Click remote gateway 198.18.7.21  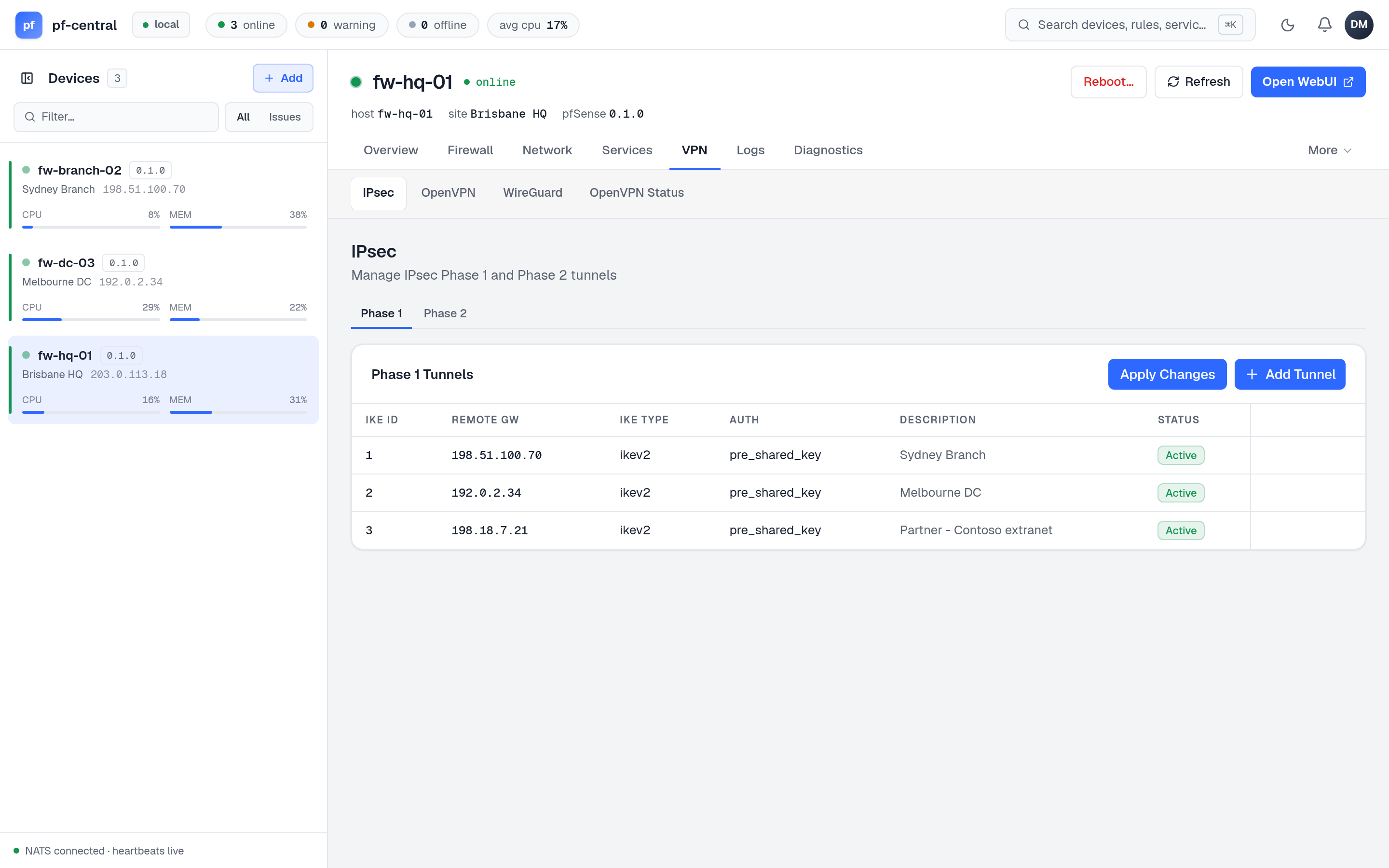click(489, 530)
